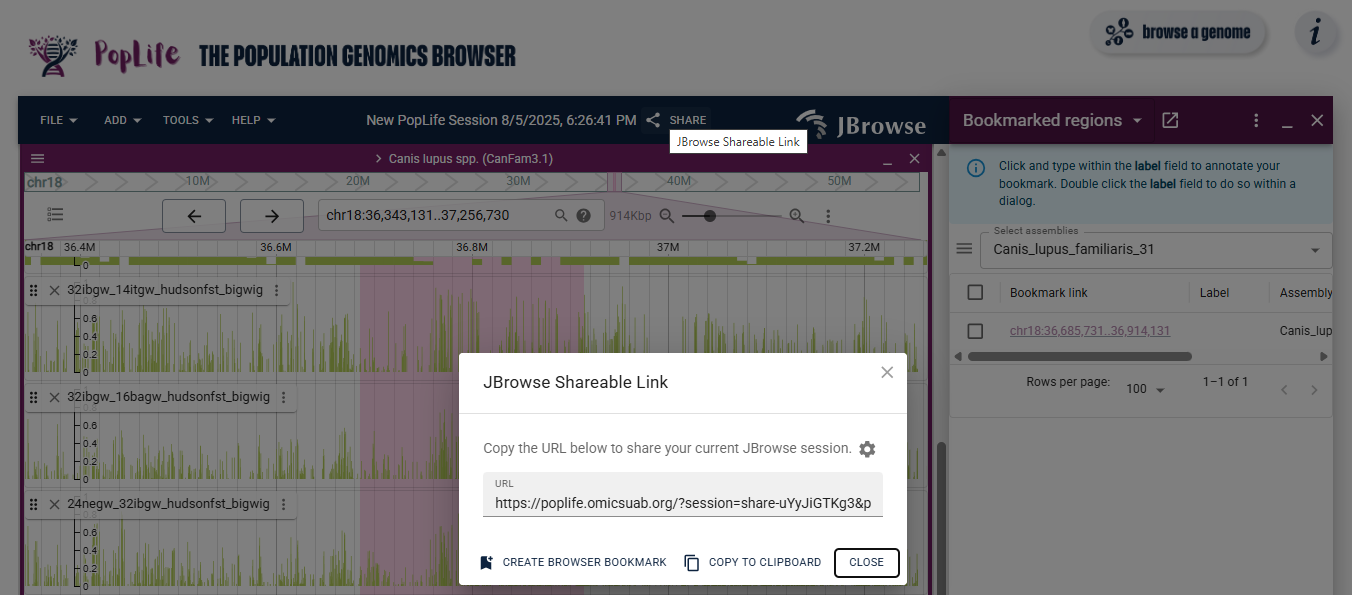The width and height of the screenshot is (1352, 595).
Task: Open the help icon next to location search
Action: click(584, 216)
